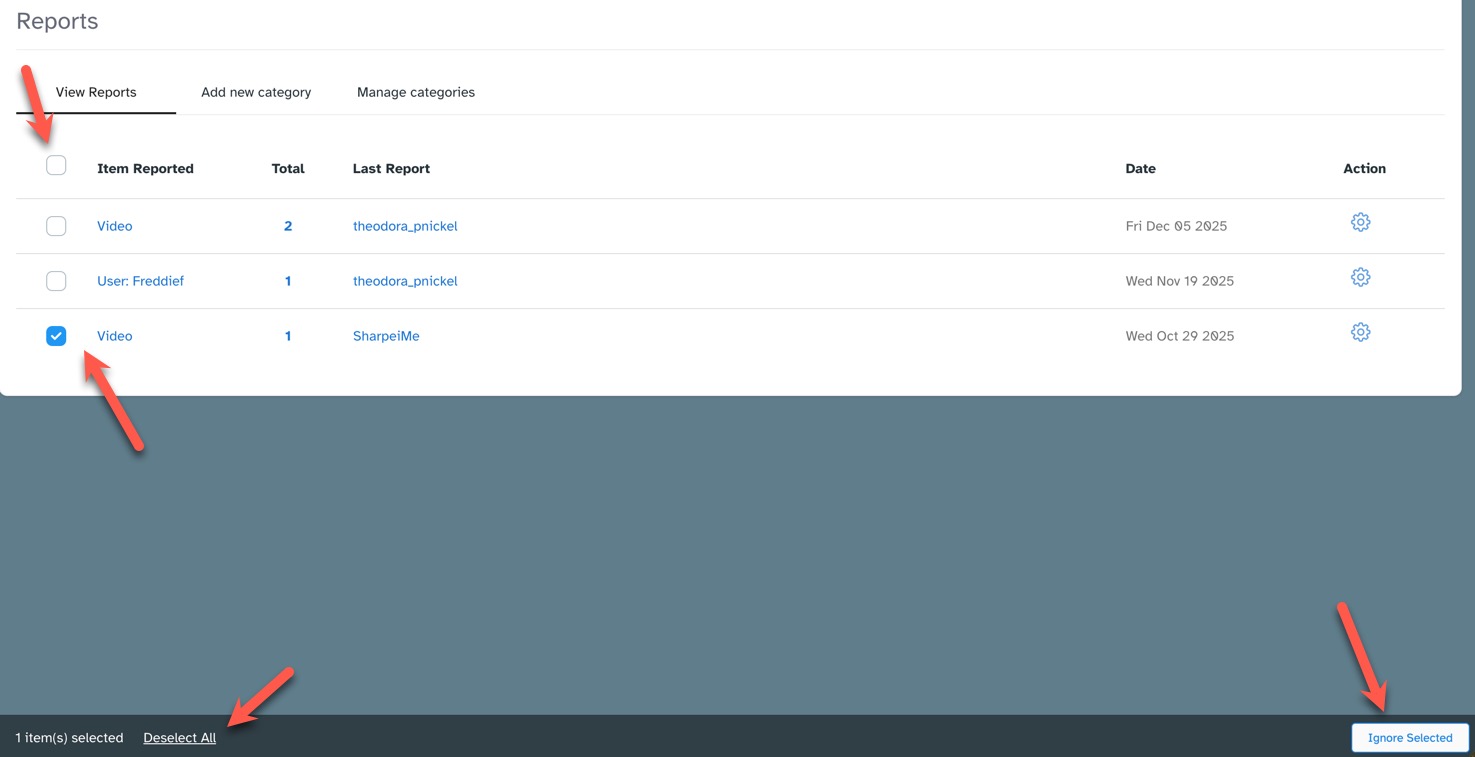Click the total count 2 for first Video
The image size is (1475, 757).
pos(288,226)
